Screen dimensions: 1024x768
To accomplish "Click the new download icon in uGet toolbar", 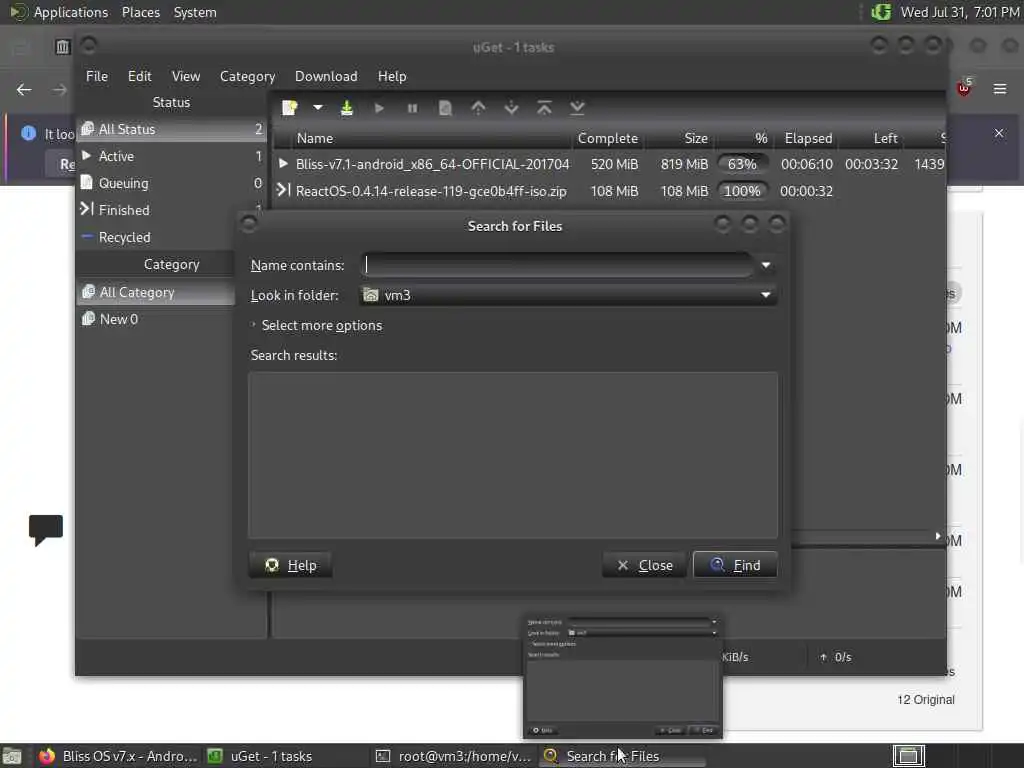I will (289, 108).
